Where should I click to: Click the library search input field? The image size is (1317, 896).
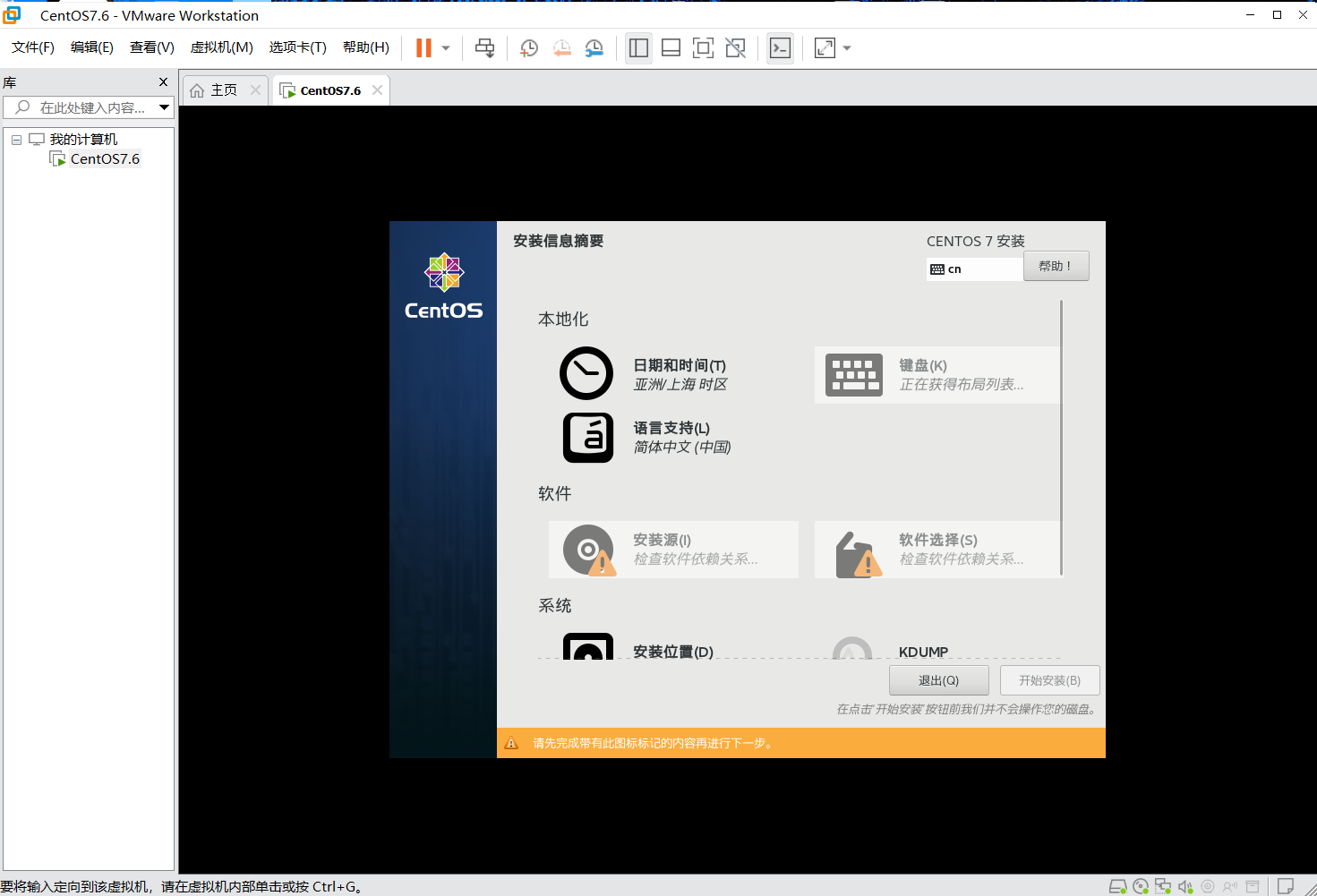point(79,107)
